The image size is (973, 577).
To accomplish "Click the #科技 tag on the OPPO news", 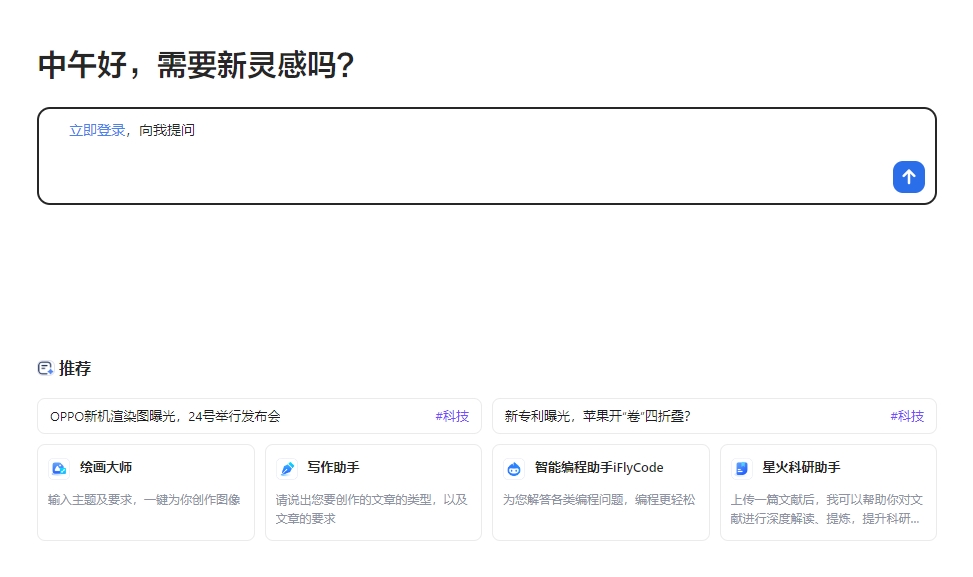I will (x=452, y=416).
